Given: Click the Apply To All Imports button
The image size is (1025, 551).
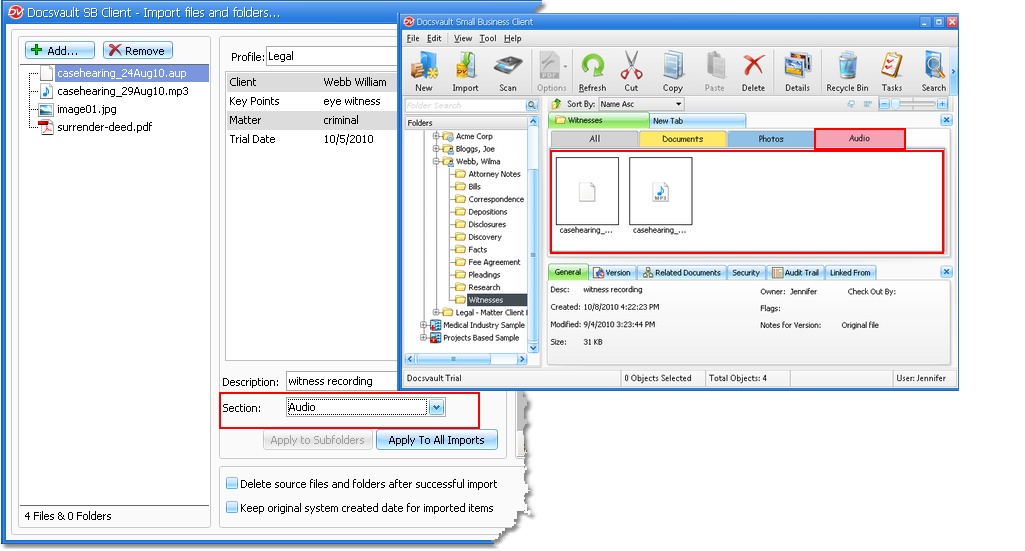Looking at the screenshot, I should 436,440.
